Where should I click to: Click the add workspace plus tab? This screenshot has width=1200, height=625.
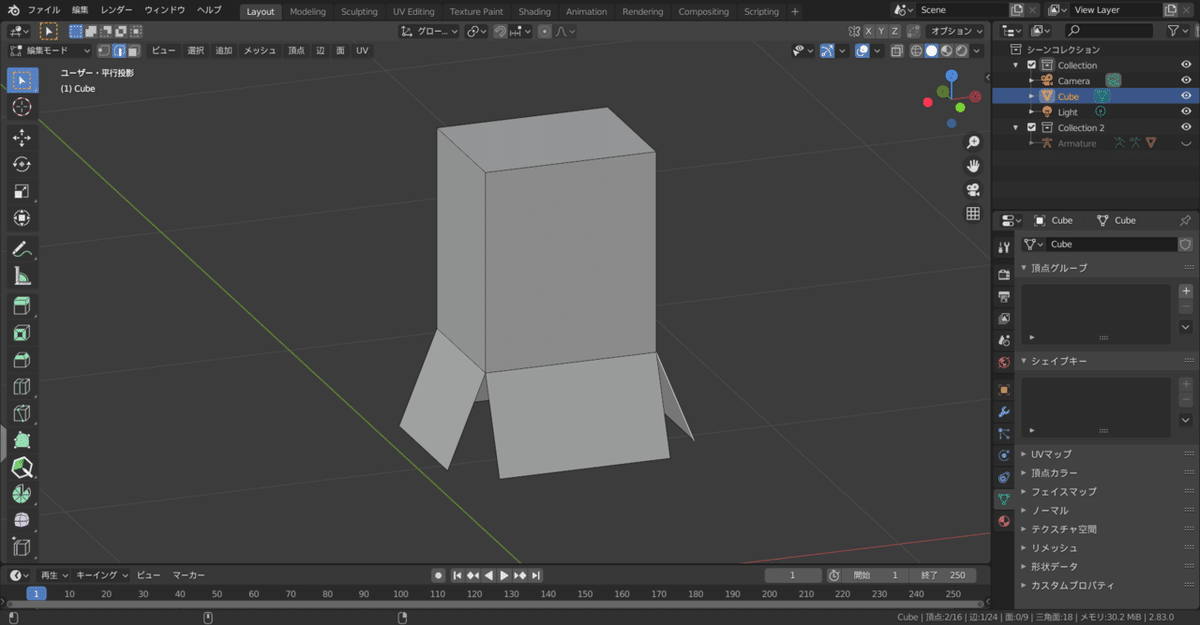[x=795, y=11]
